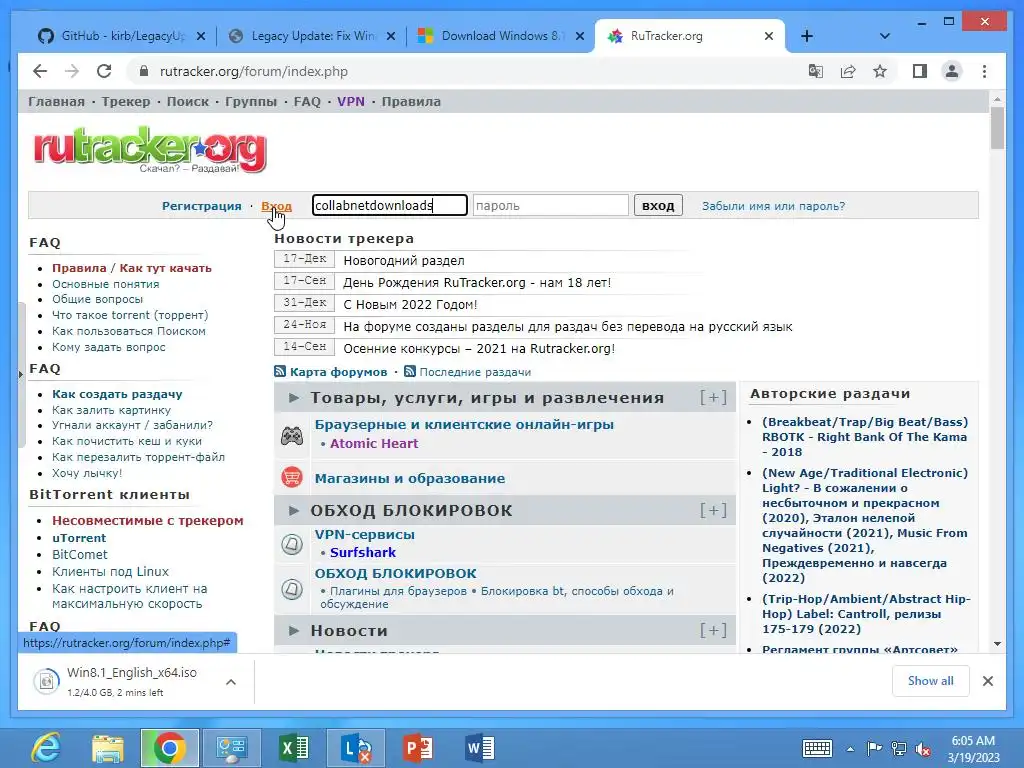
Task: Click the muted volume tray icon
Action: click(x=923, y=749)
